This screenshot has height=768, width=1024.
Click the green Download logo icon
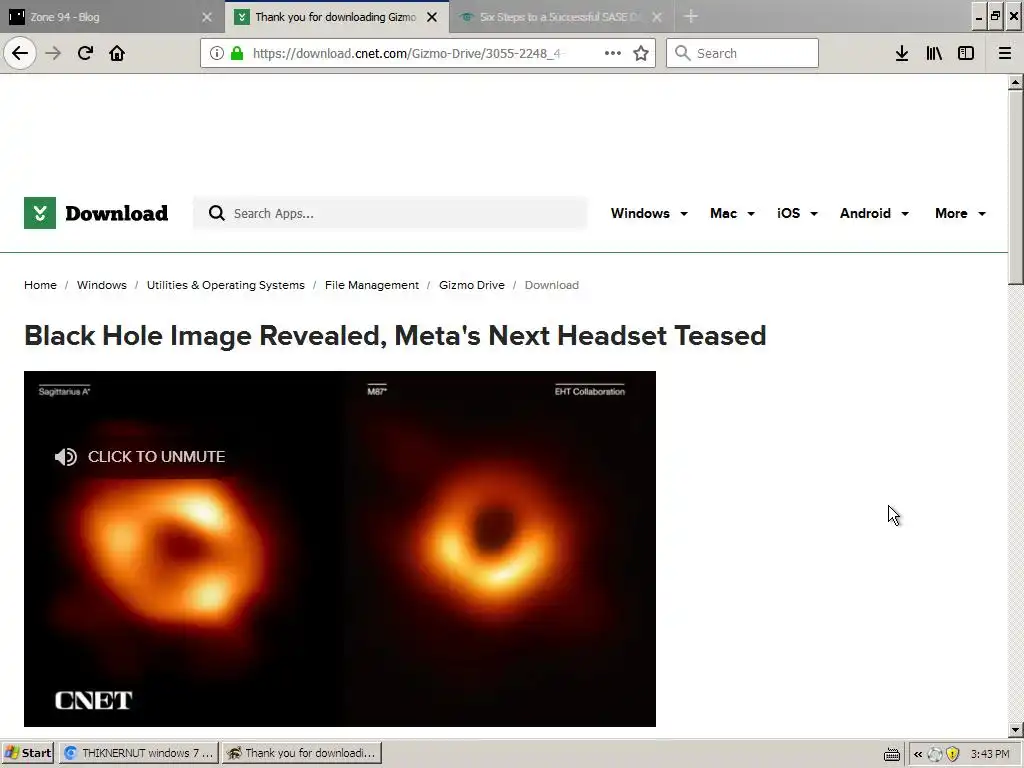(40, 213)
